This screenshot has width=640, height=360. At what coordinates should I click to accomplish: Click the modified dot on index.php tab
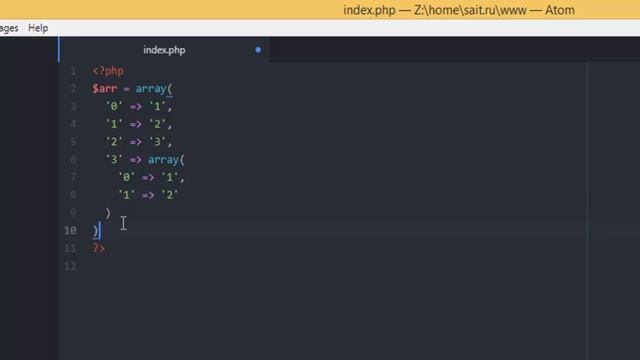[x=258, y=50]
